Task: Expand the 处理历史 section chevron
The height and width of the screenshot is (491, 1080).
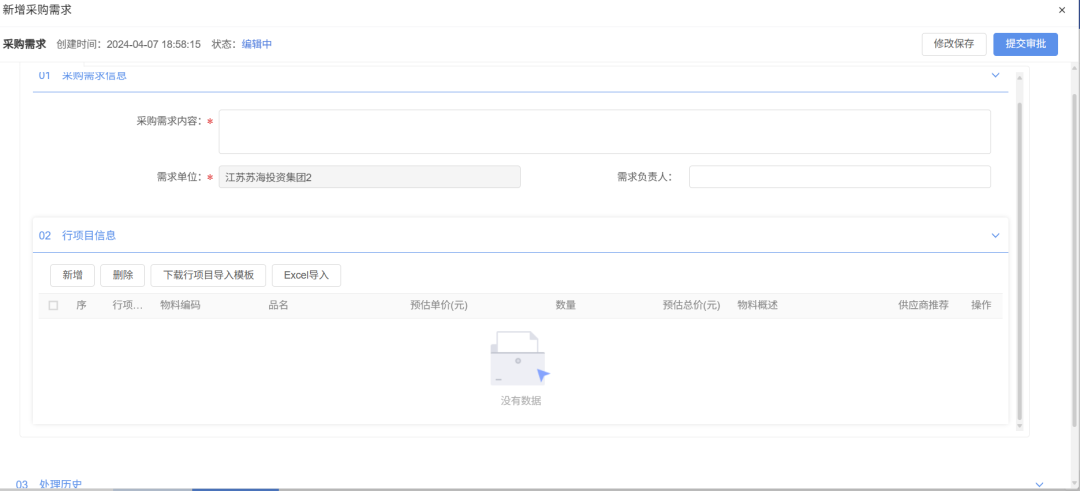Action: pyautogui.click(x=1040, y=484)
